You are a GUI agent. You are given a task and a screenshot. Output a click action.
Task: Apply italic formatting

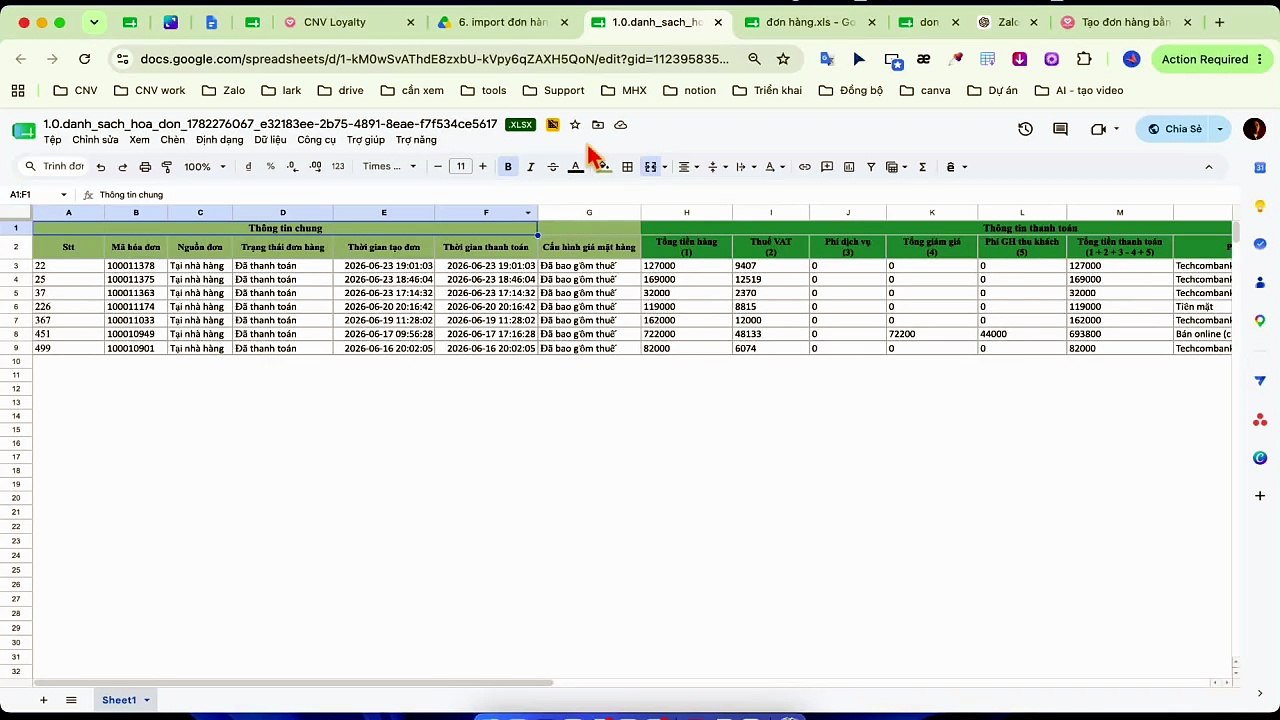tap(530, 167)
